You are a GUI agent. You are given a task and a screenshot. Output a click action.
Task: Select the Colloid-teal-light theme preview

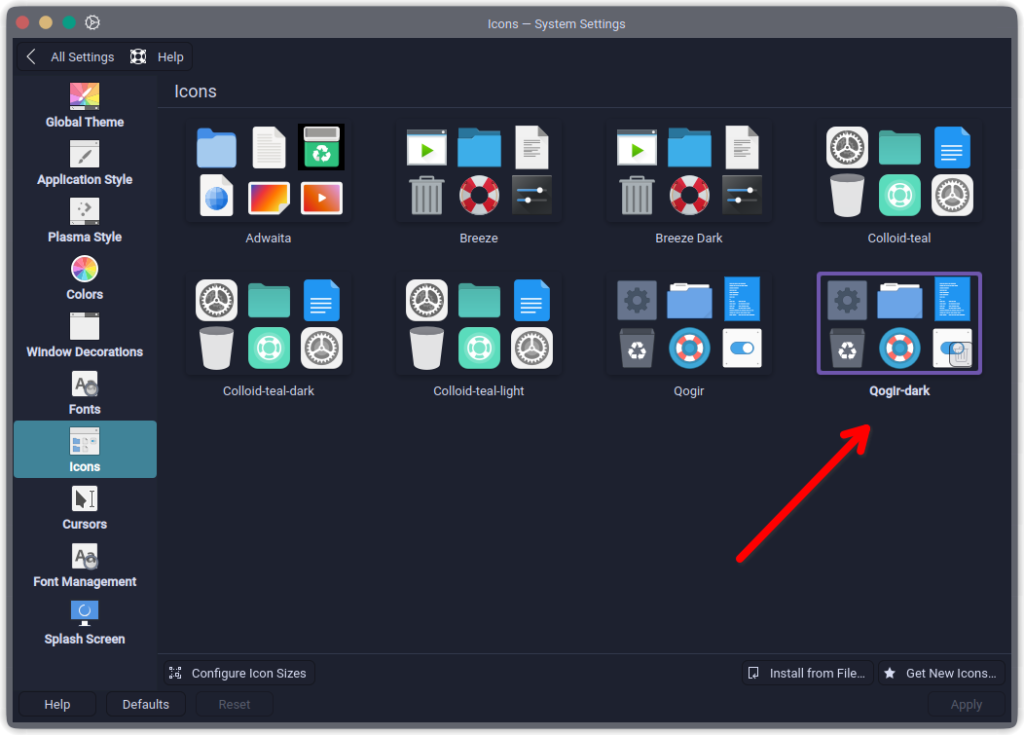(x=479, y=323)
